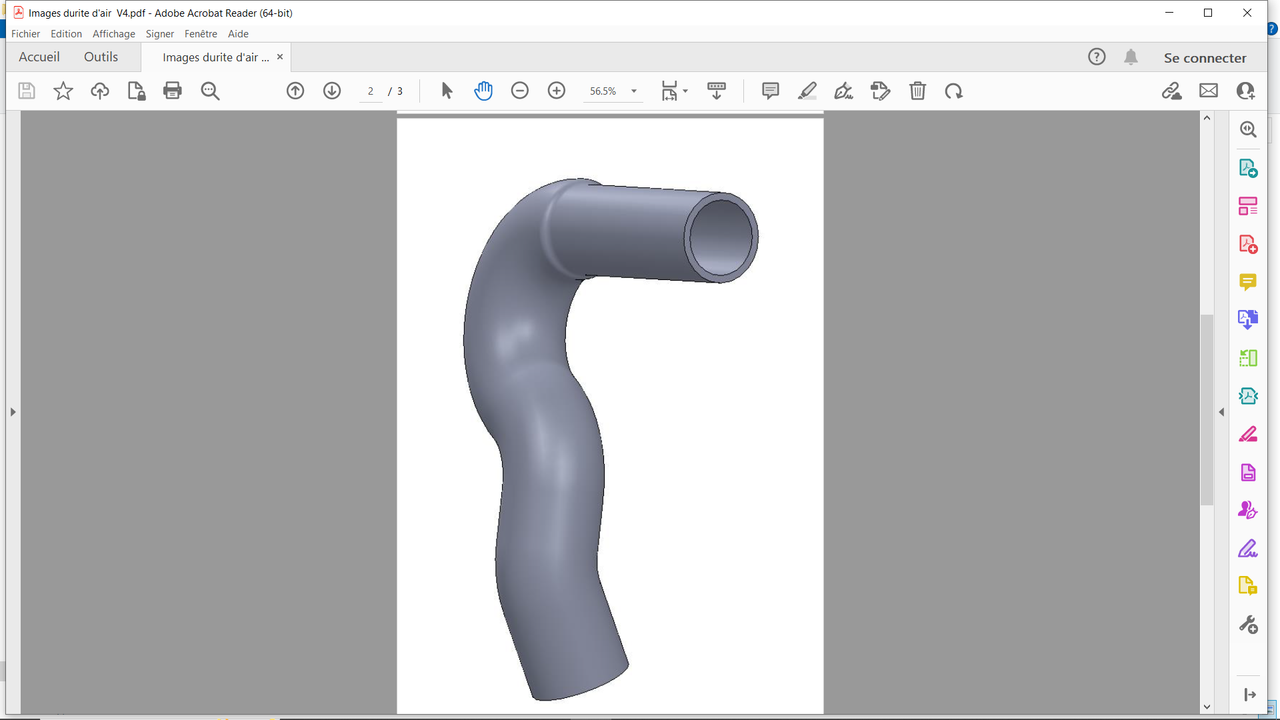Collapse the right tools pane

point(1221,412)
